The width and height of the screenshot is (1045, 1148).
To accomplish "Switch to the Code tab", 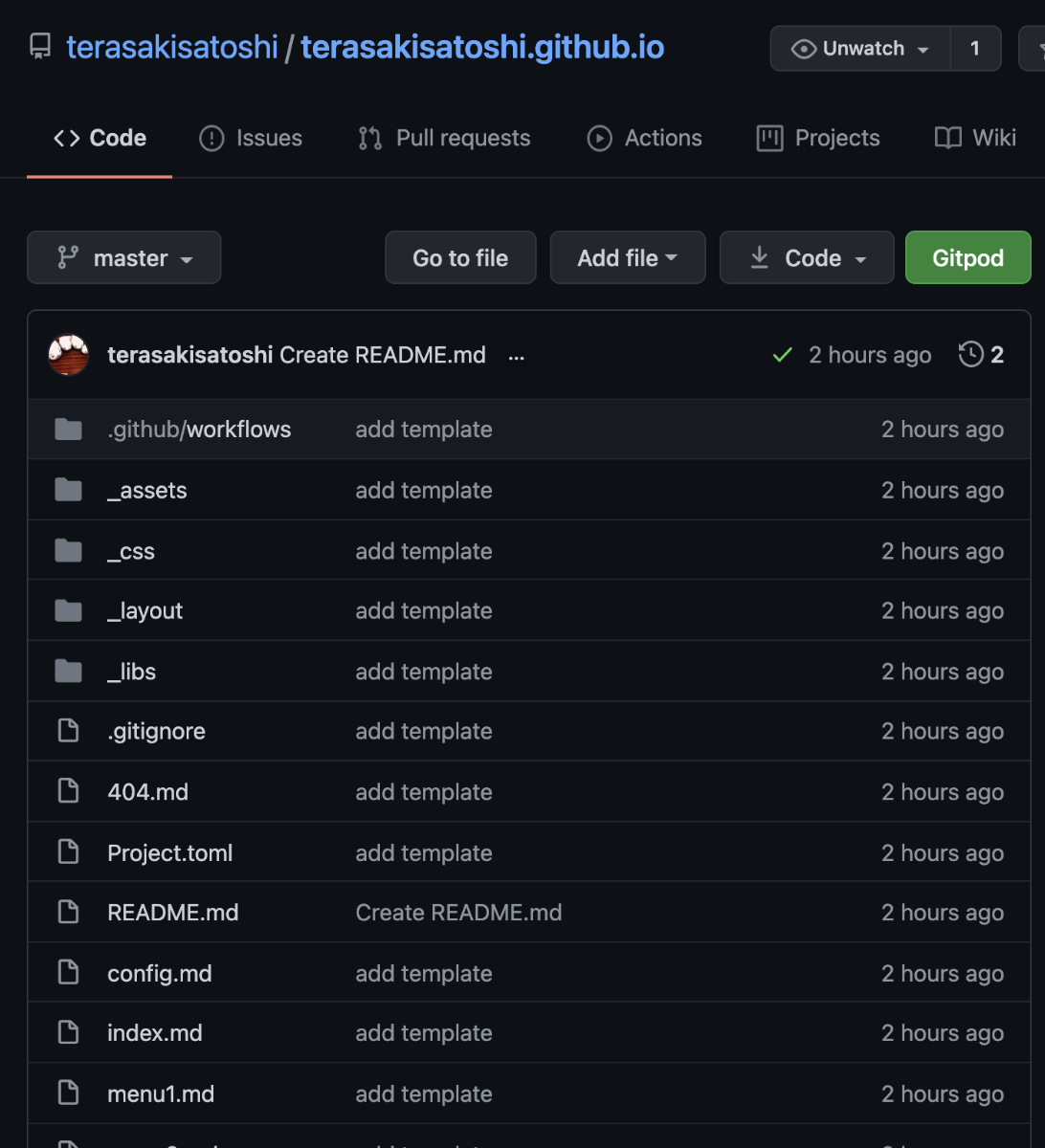I will pos(100,138).
